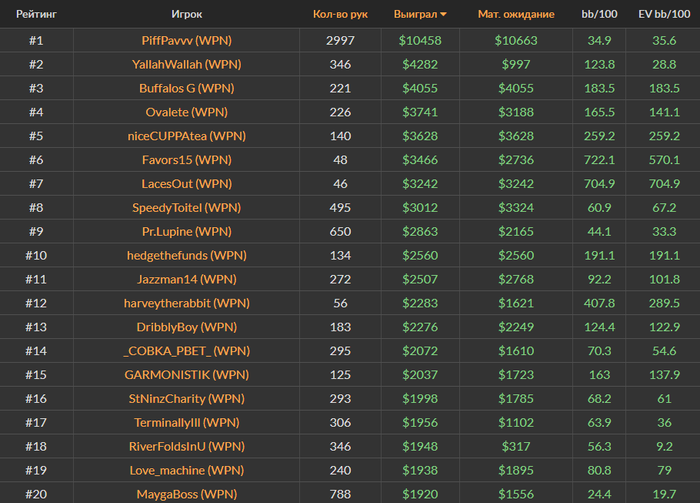Screen dimensions: 700x503
Task: Click the Игрок column header
Action: coord(187,14)
